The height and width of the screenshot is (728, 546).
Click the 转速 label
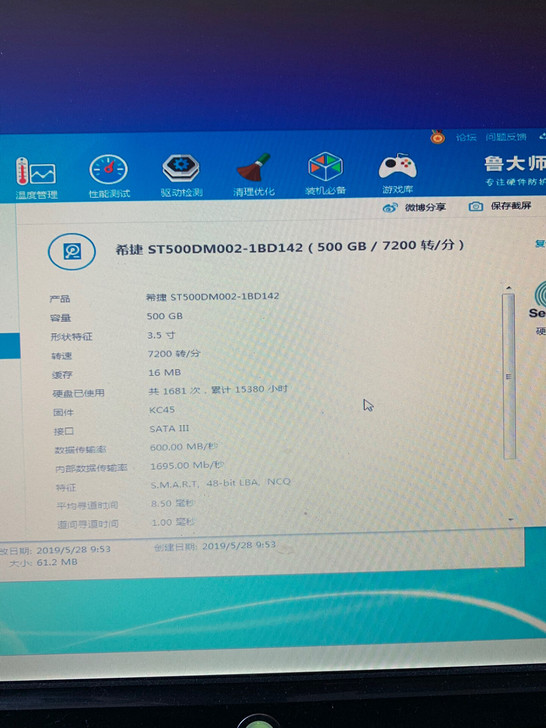[62, 356]
